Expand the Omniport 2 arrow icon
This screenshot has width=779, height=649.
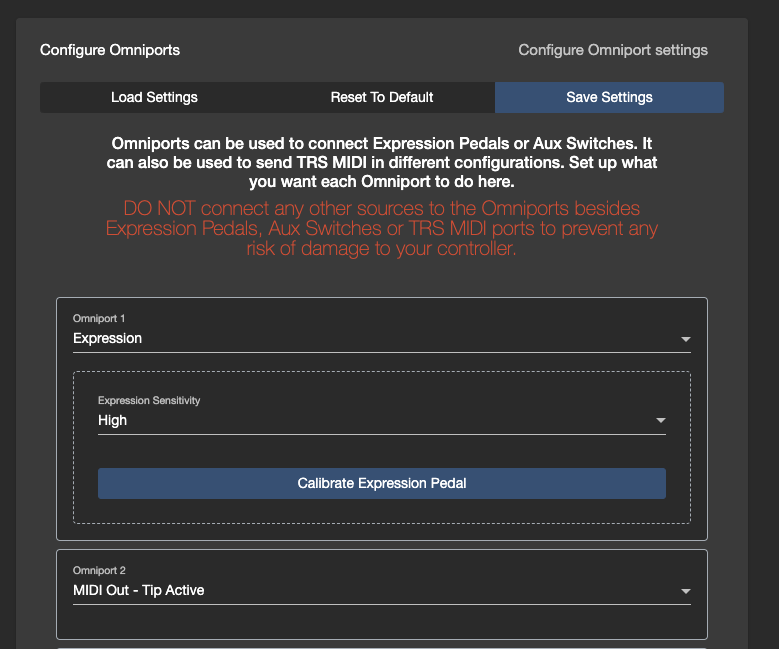click(685, 591)
